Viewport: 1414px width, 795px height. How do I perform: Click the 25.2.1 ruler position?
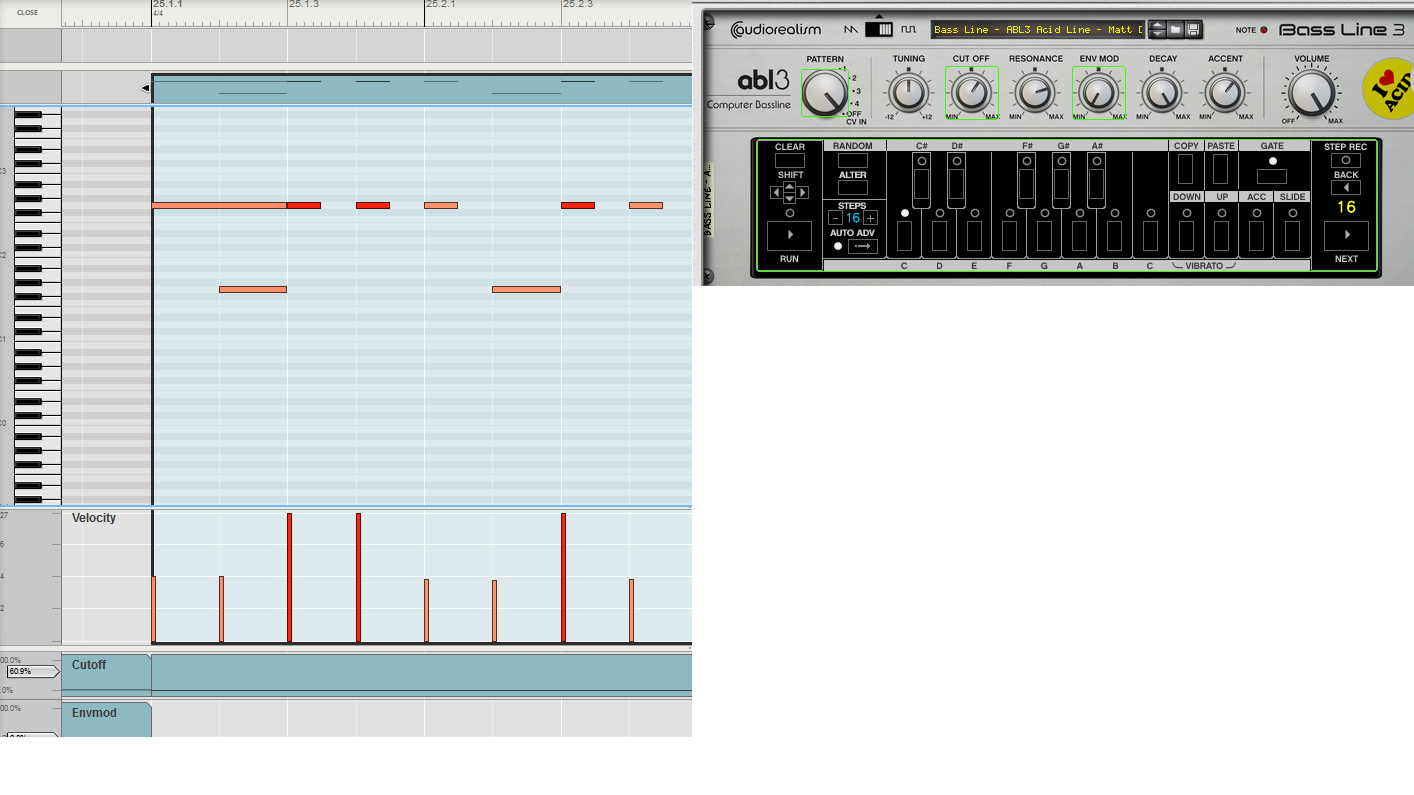click(x=440, y=5)
